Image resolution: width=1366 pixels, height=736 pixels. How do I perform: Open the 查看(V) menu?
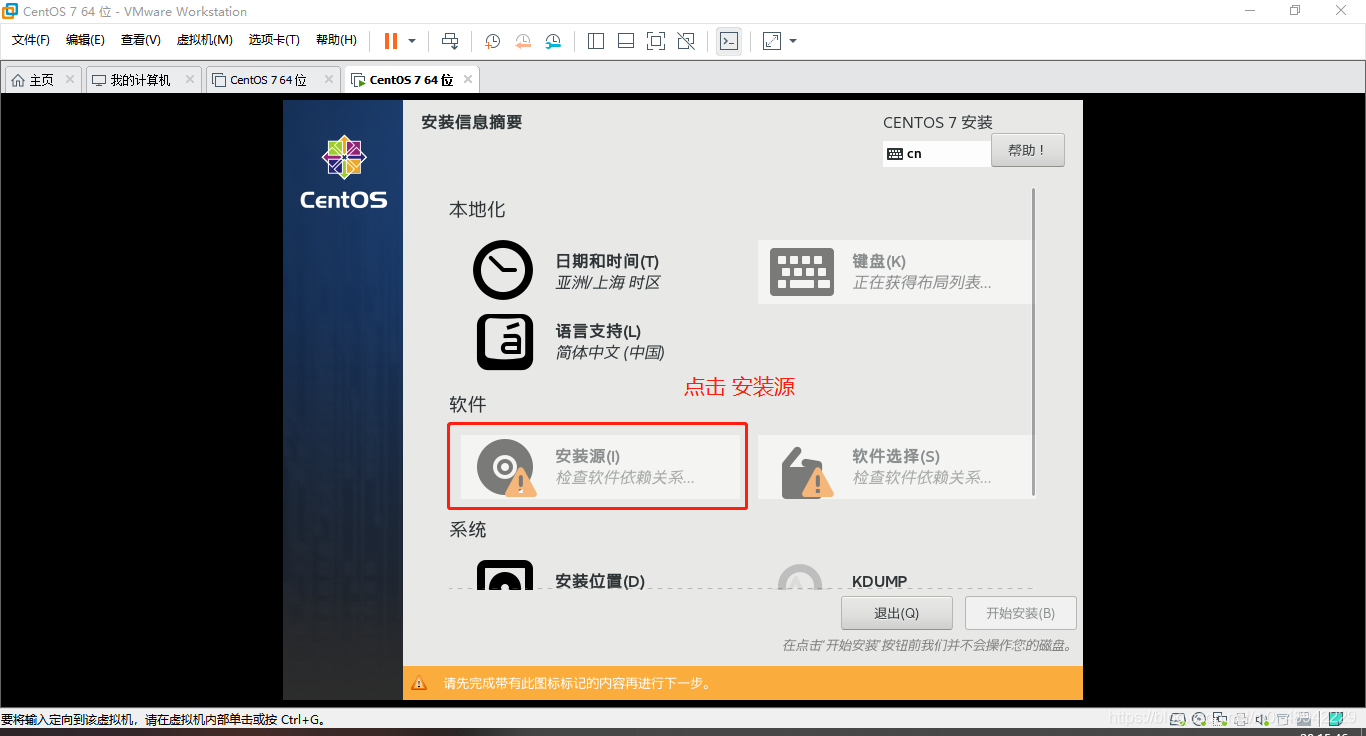click(x=140, y=40)
